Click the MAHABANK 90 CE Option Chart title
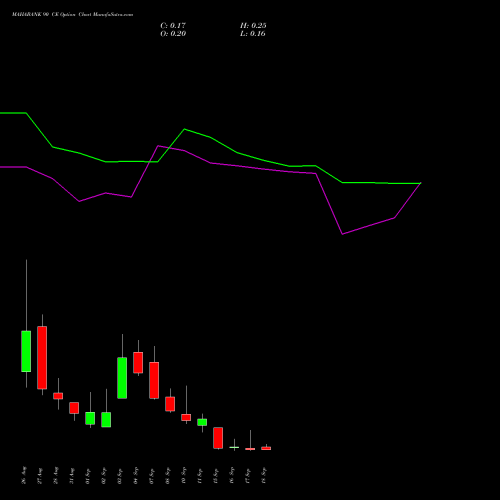Viewport: 500px width, 500px height. pos(72,15)
